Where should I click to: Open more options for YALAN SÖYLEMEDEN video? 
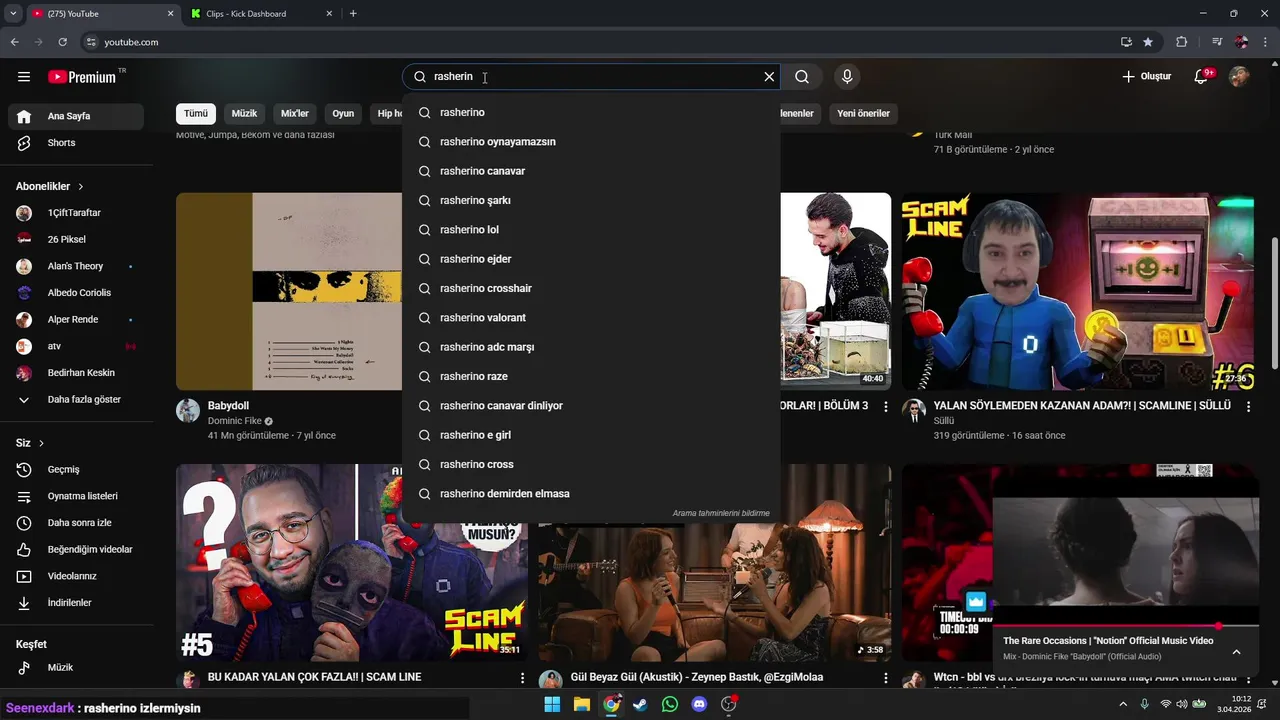click(x=1248, y=407)
